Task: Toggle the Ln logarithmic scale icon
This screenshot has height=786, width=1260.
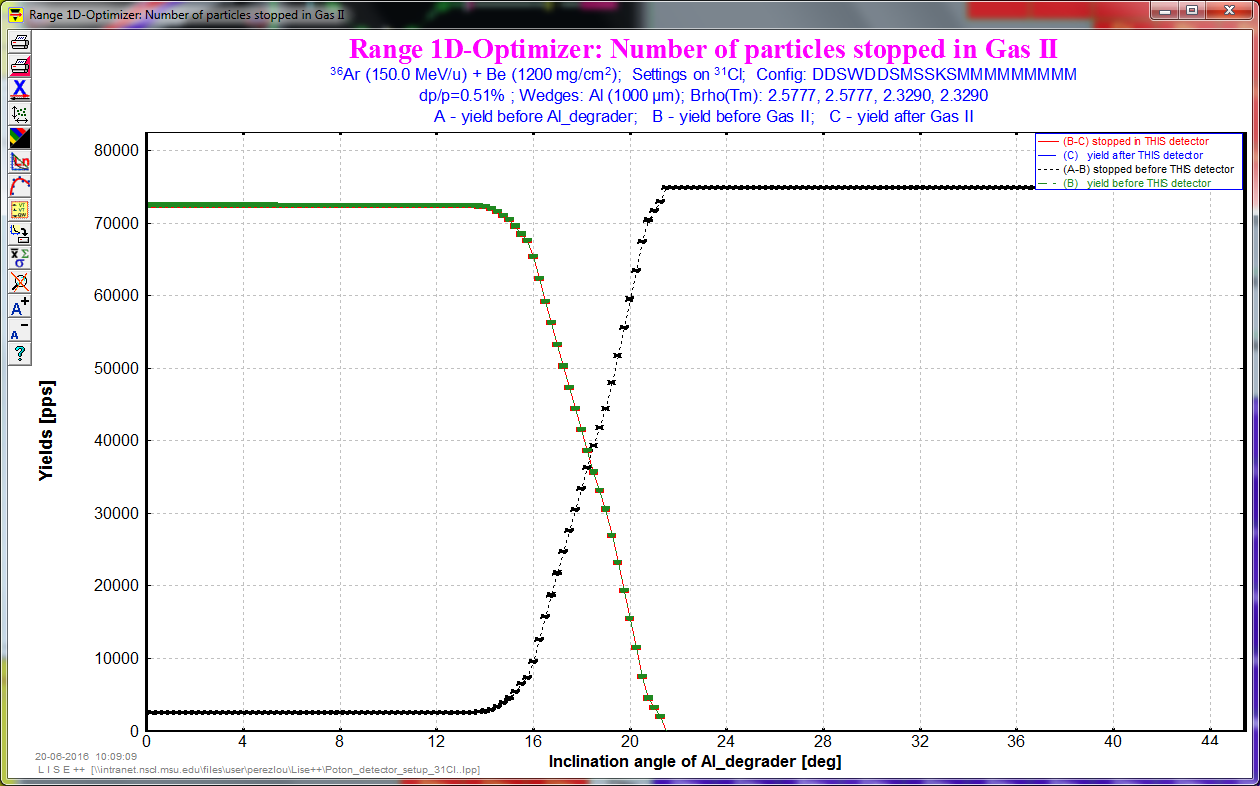Action: [19, 162]
